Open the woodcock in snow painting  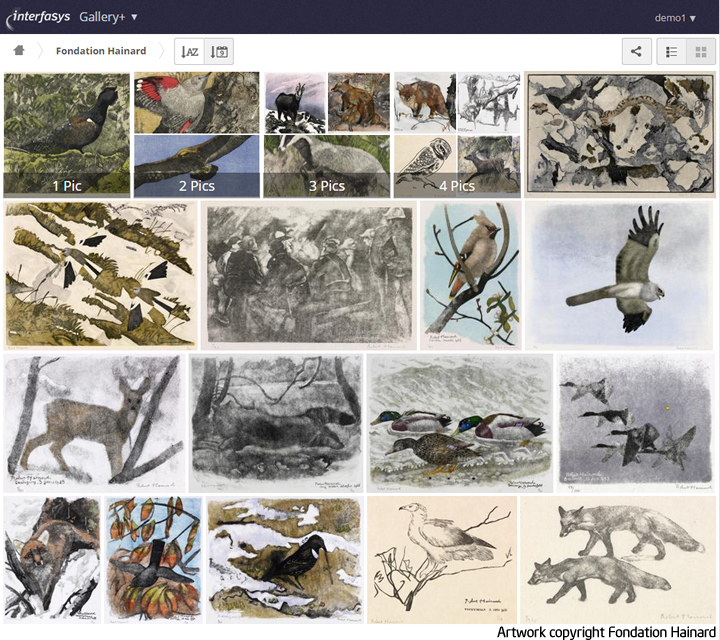[x=285, y=560]
